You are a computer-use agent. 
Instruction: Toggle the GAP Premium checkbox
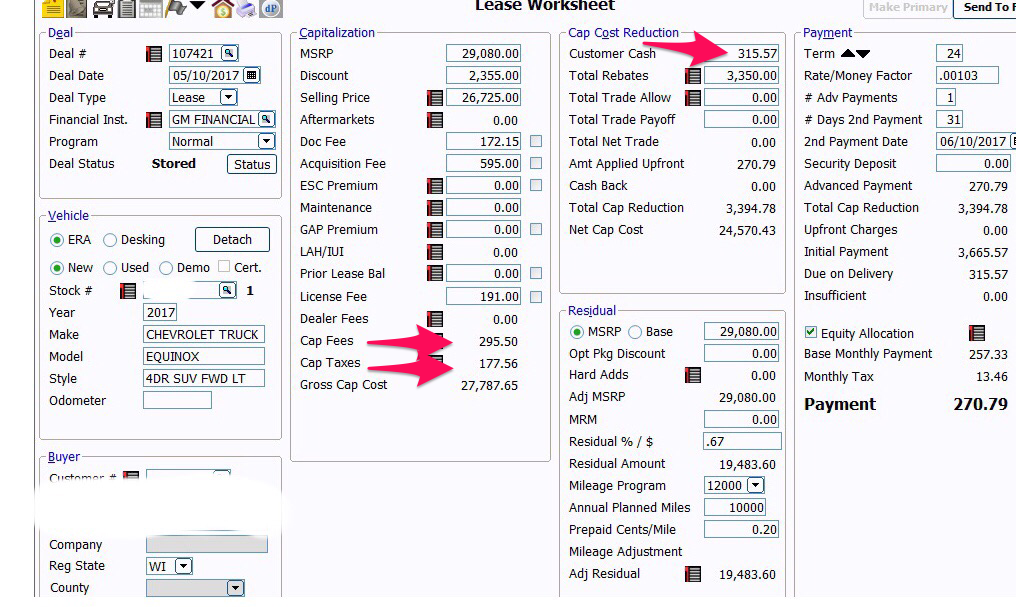pos(536,229)
